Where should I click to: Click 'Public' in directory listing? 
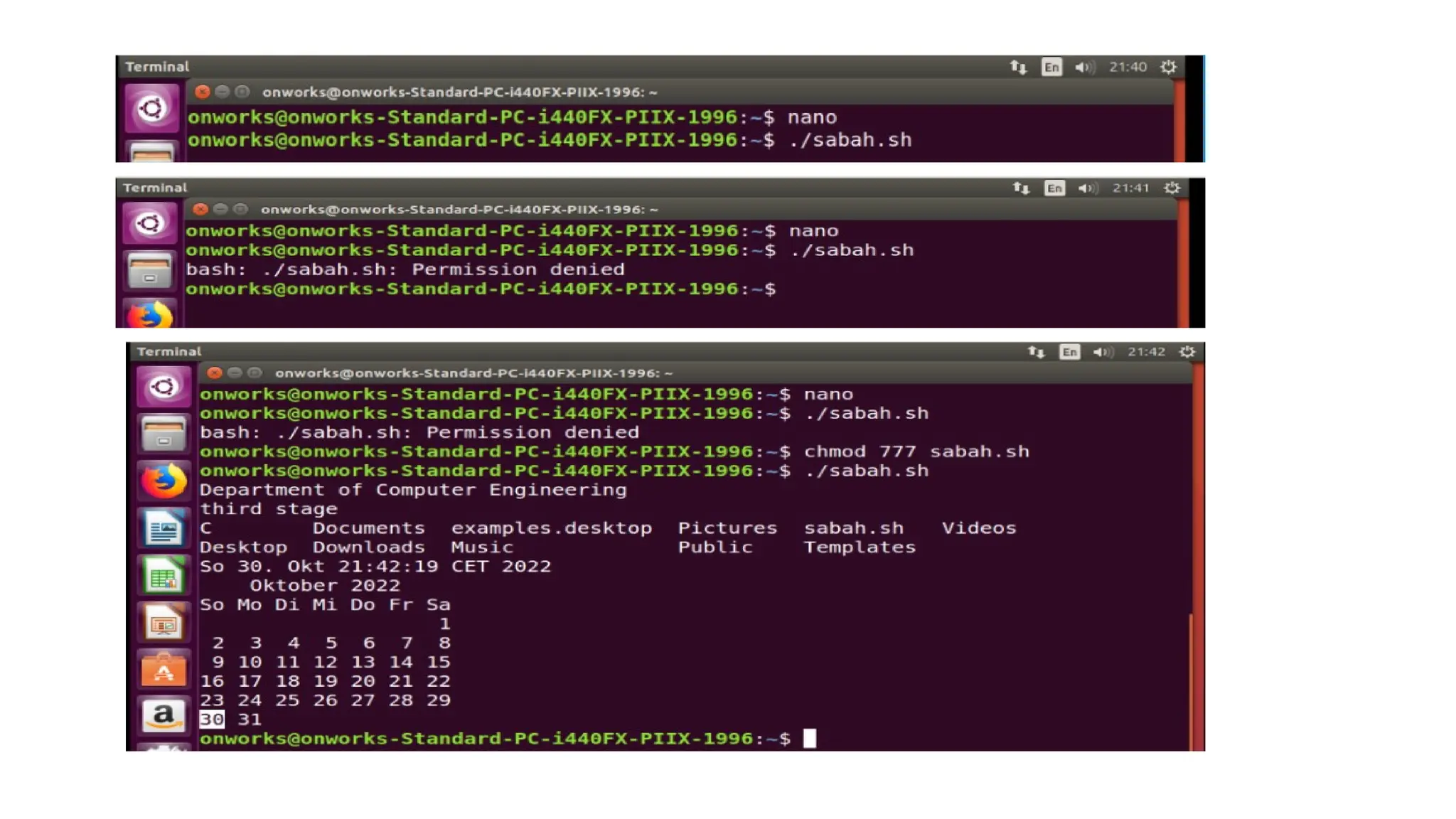click(715, 547)
